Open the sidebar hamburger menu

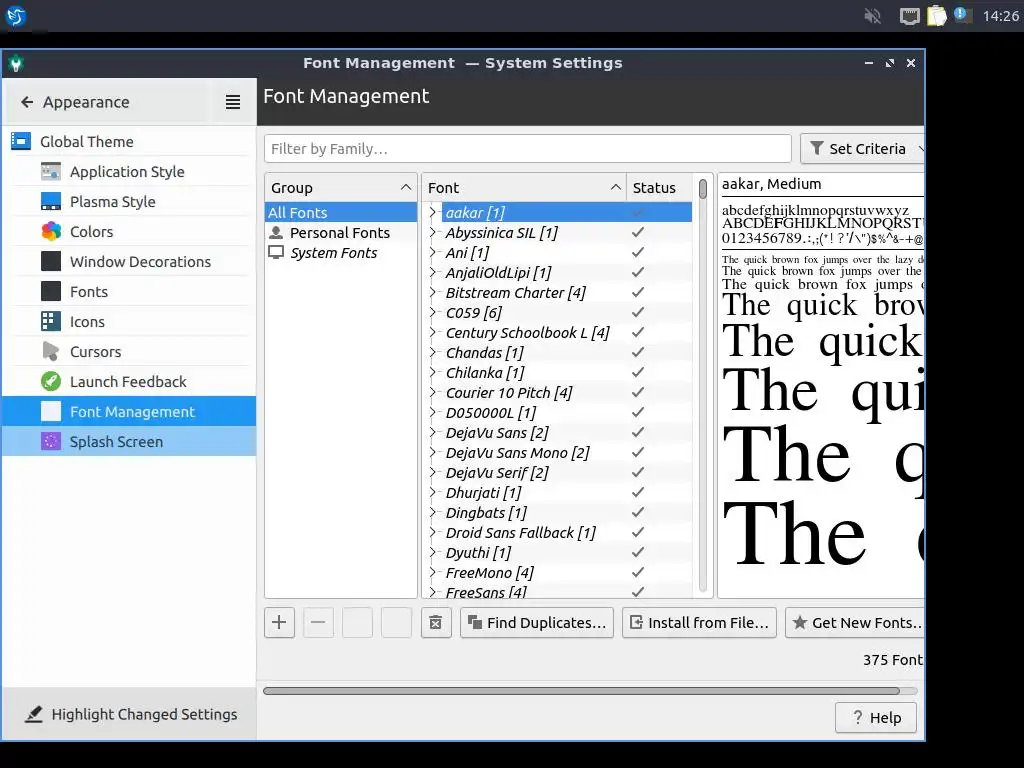[x=233, y=103]
